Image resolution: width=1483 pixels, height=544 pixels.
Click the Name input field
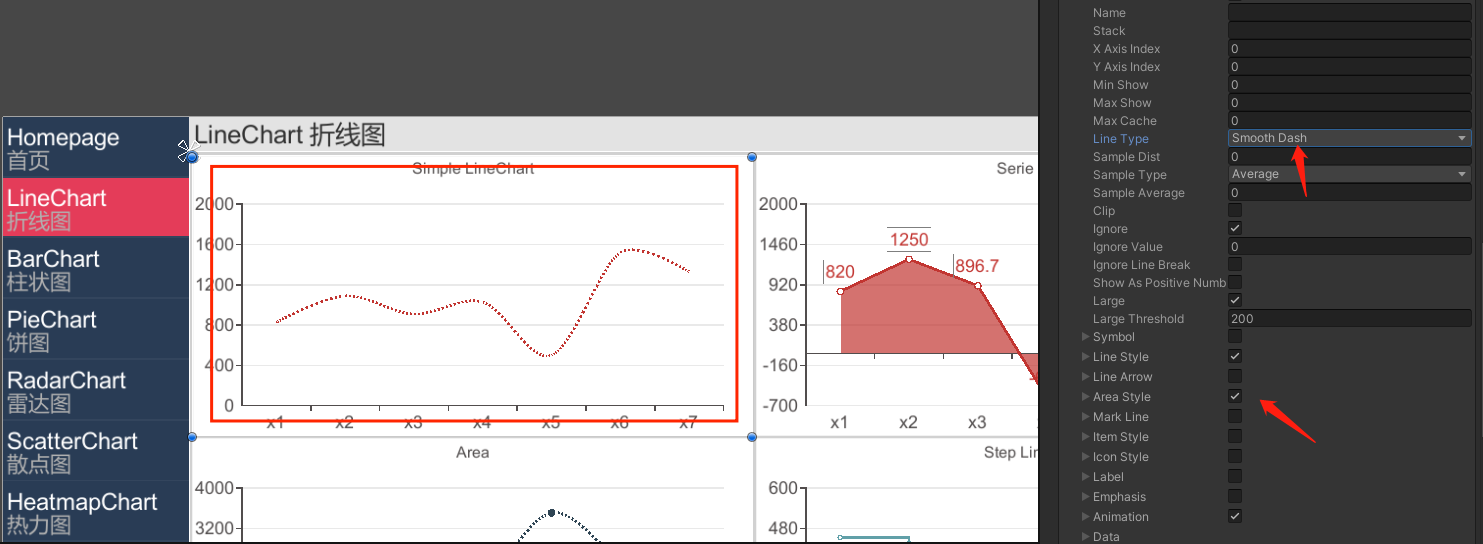click(1349, 12)
